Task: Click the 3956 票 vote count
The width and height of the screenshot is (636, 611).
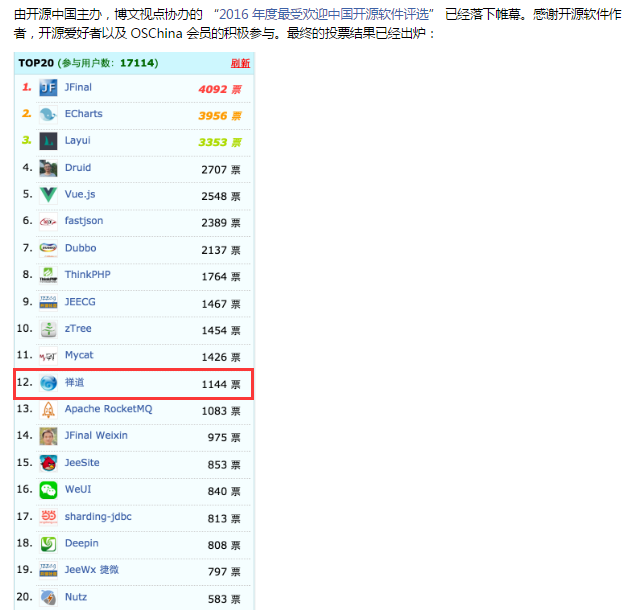Action: [x=220, y=116]
